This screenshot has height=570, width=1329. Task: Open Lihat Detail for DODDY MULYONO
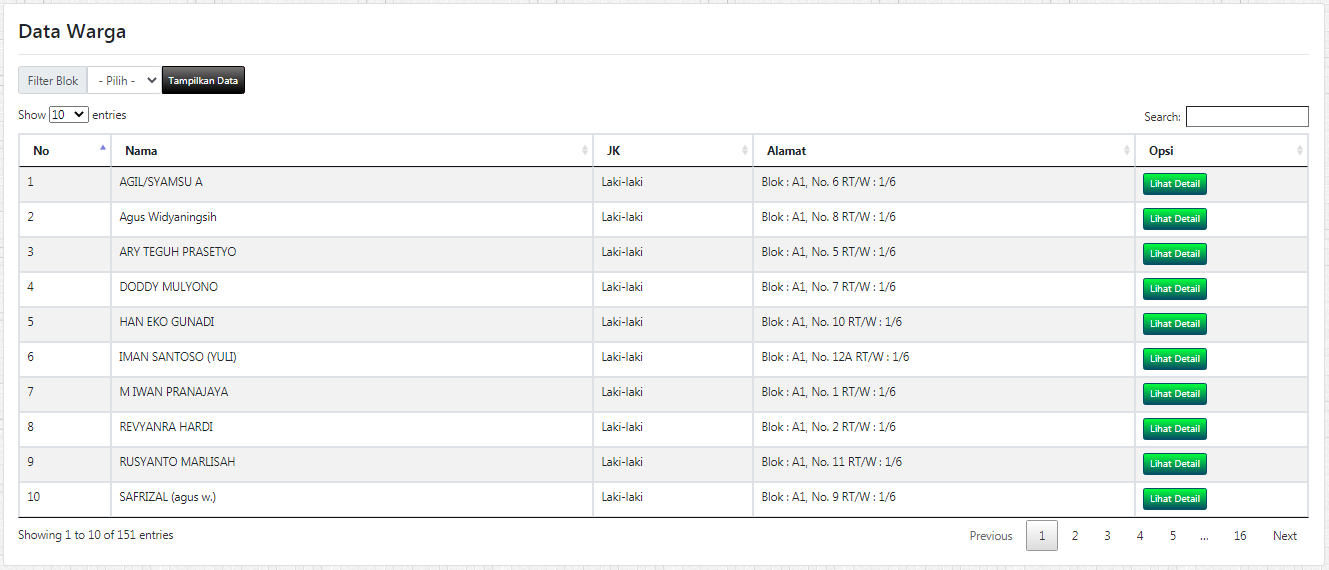(1175, 289)
